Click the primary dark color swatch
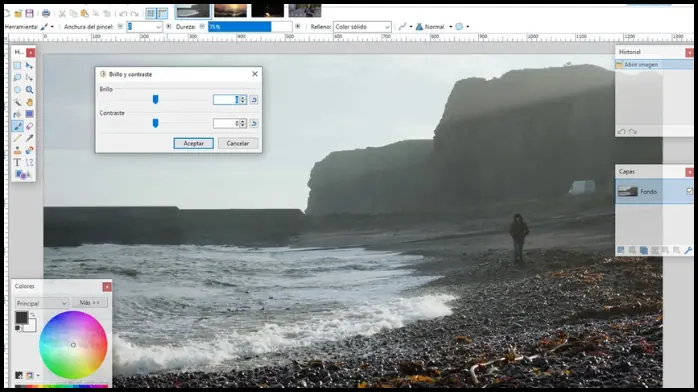This screenshot has height=392, width=698. tap(21, 317)
